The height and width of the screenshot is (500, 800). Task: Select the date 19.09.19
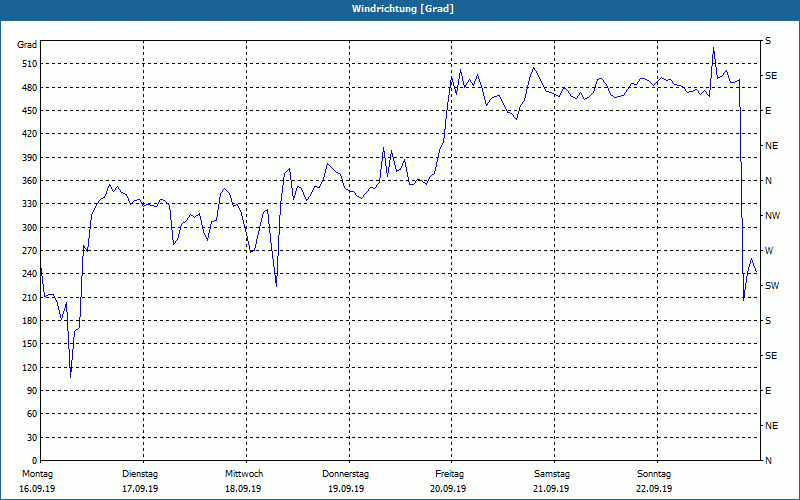[x=346, y=489]
